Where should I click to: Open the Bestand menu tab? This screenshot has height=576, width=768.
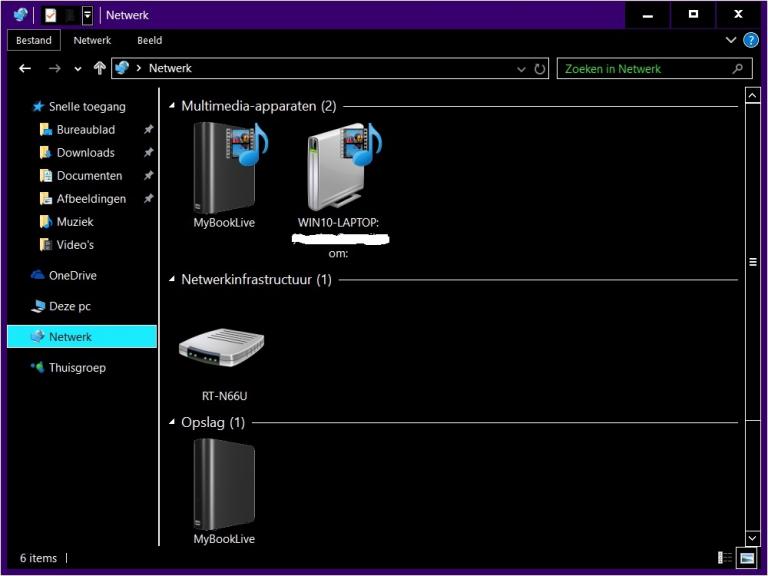pos(34,40)
